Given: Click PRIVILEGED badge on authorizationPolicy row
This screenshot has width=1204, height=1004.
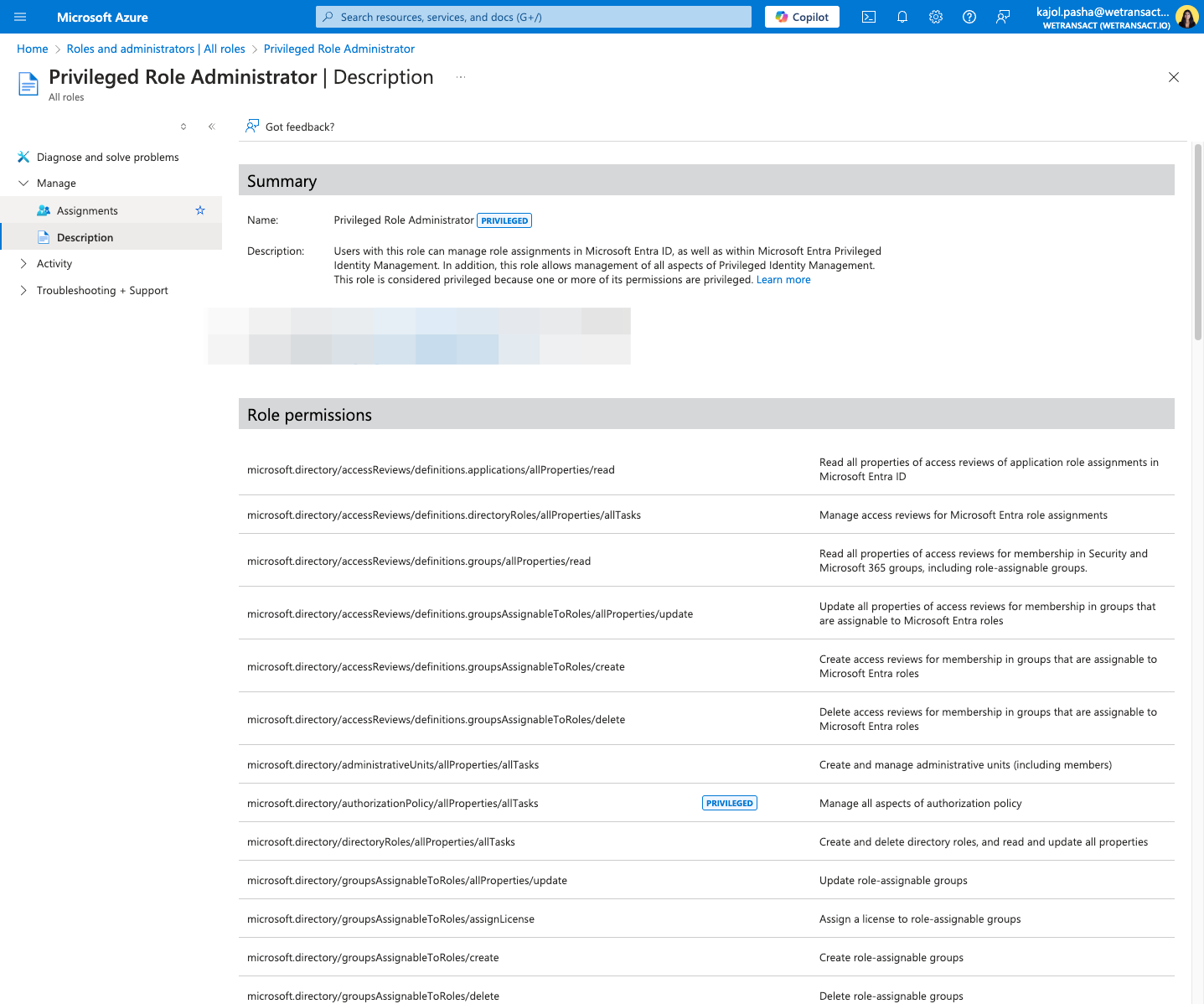Looking at the screenshot, I should [x=729, y=803].
